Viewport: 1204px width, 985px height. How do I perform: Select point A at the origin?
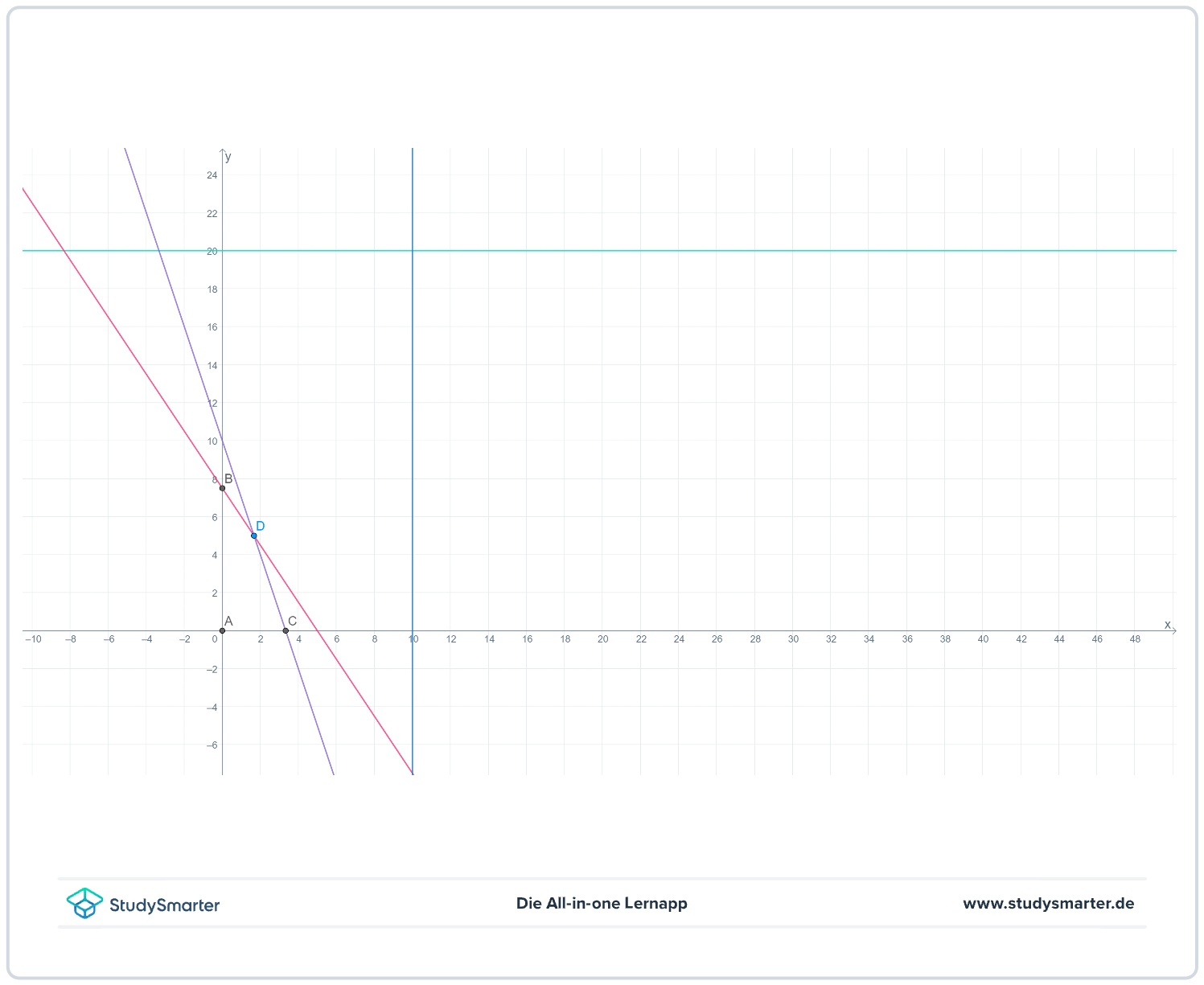coord(223,630)
